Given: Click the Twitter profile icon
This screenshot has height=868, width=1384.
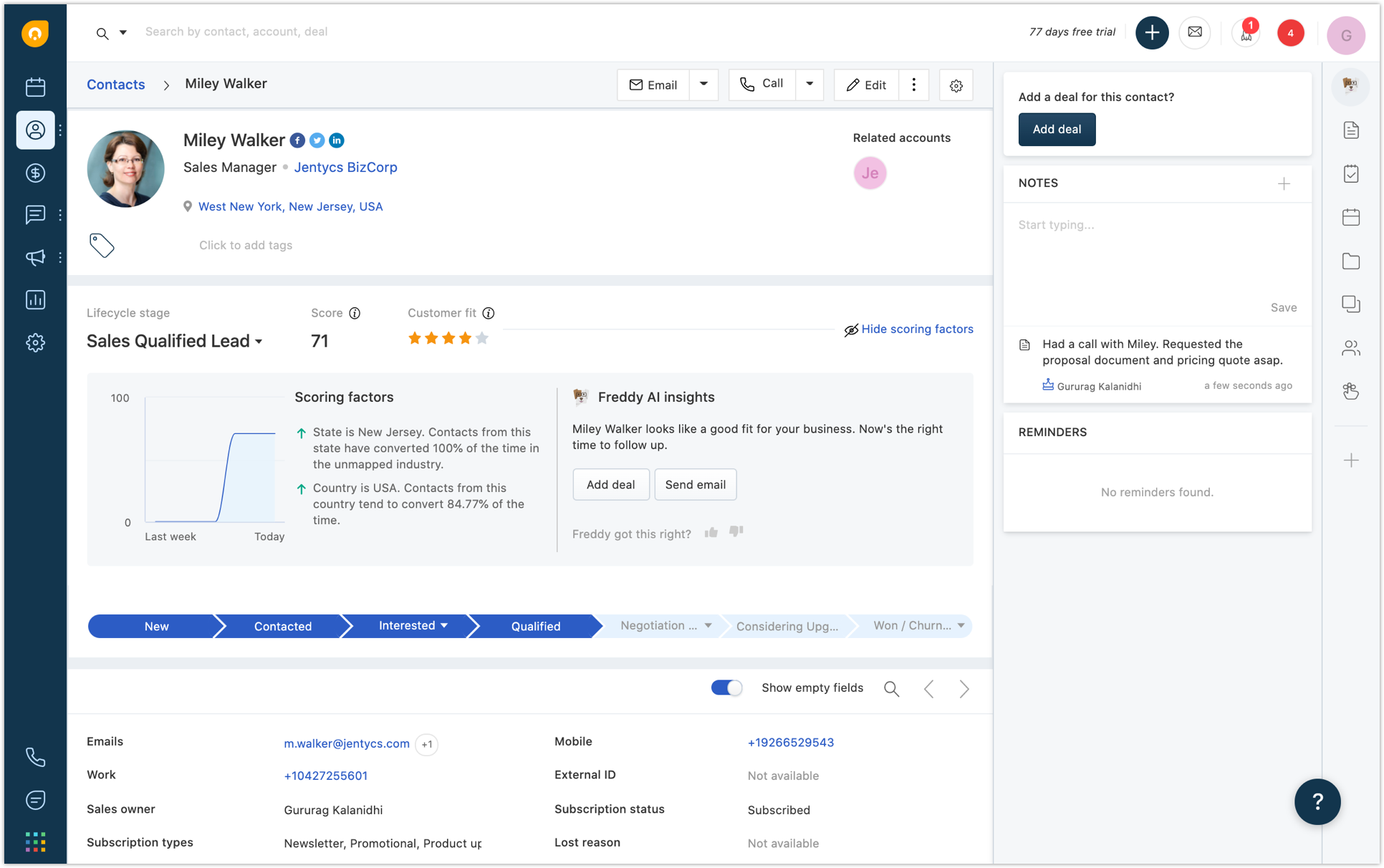Looking at the screenshot, I should [x=317, y=140].
